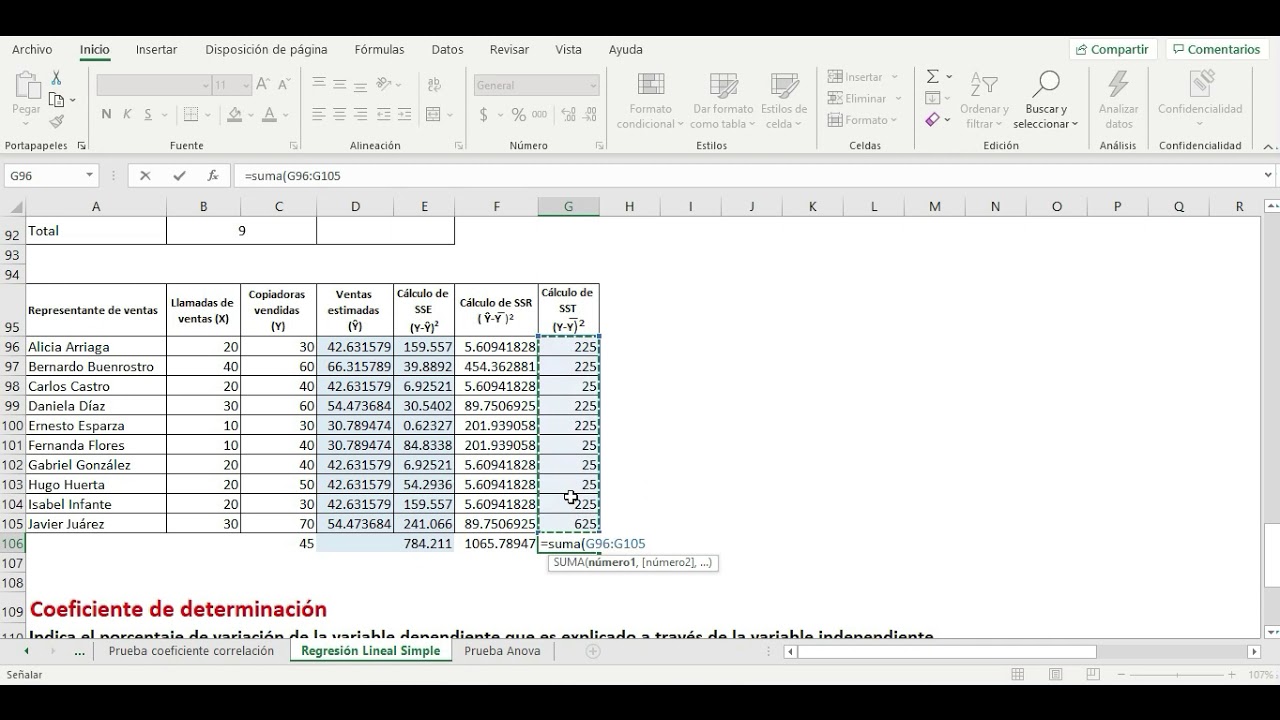Viewport: 1280px width, 720px height.
Task: Toggle Wrap Text in the Alineación group
Action: pyautogui.click(x=433, y=85)
